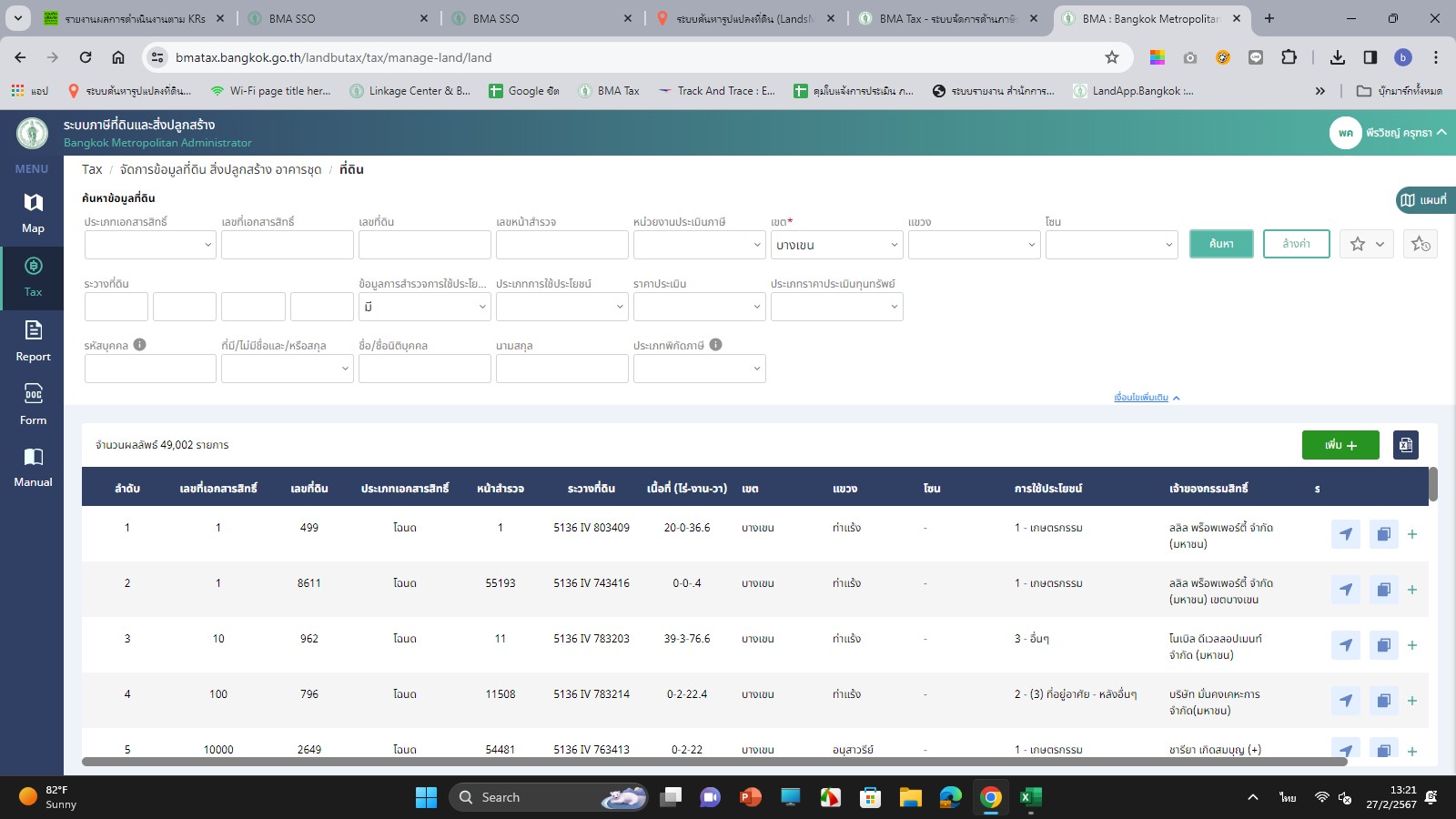Click the Excel export icon button
This screenshot has height=819, width=1456.
pyautogui.click(x=1405, y=445)
